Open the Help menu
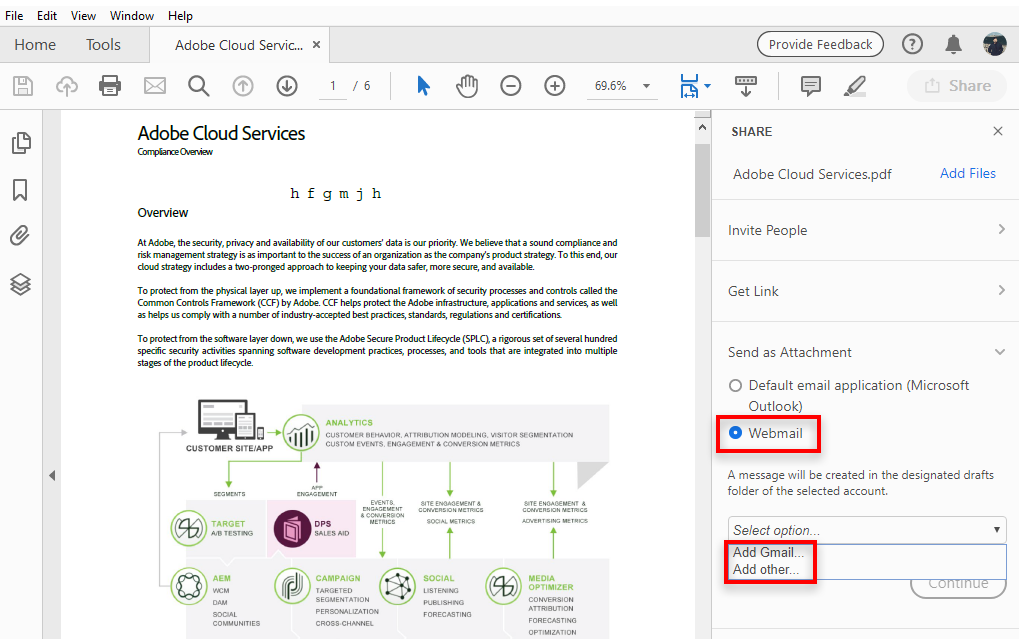 point(180,16)
